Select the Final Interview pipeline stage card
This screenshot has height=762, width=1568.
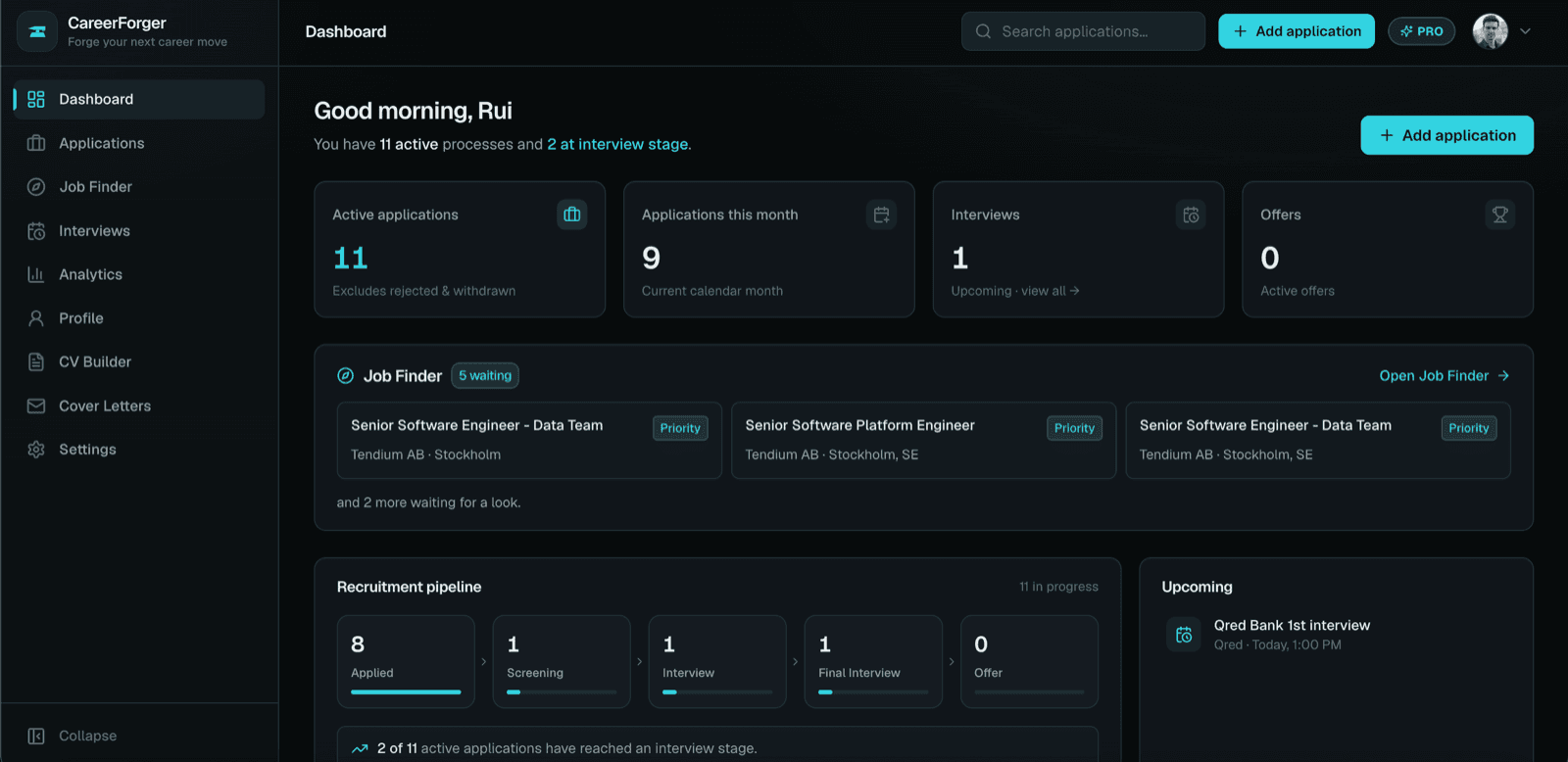(x=873, y=661)
